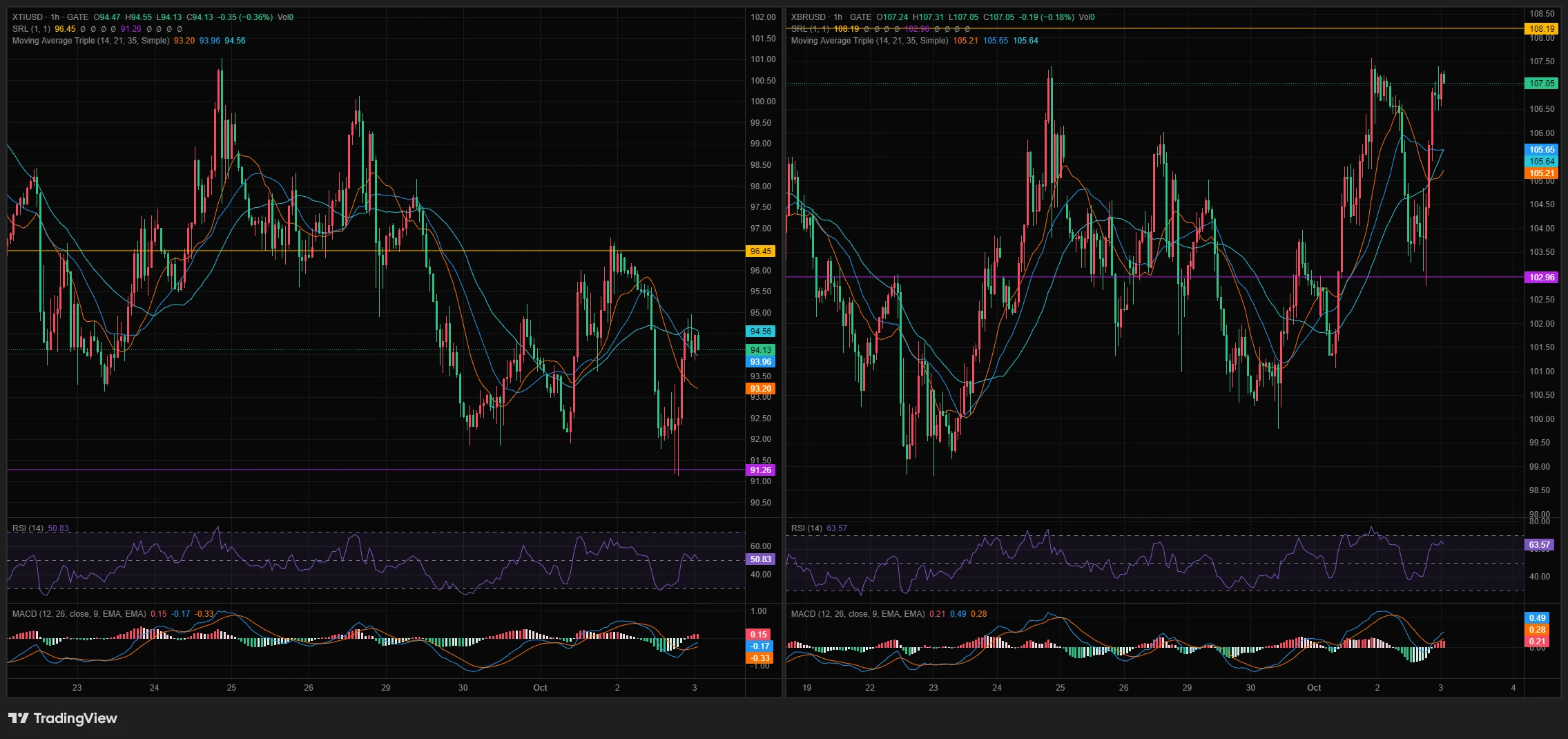
Task: Click the red 0.15 MACD histogram label
Action: click(759, 634)
